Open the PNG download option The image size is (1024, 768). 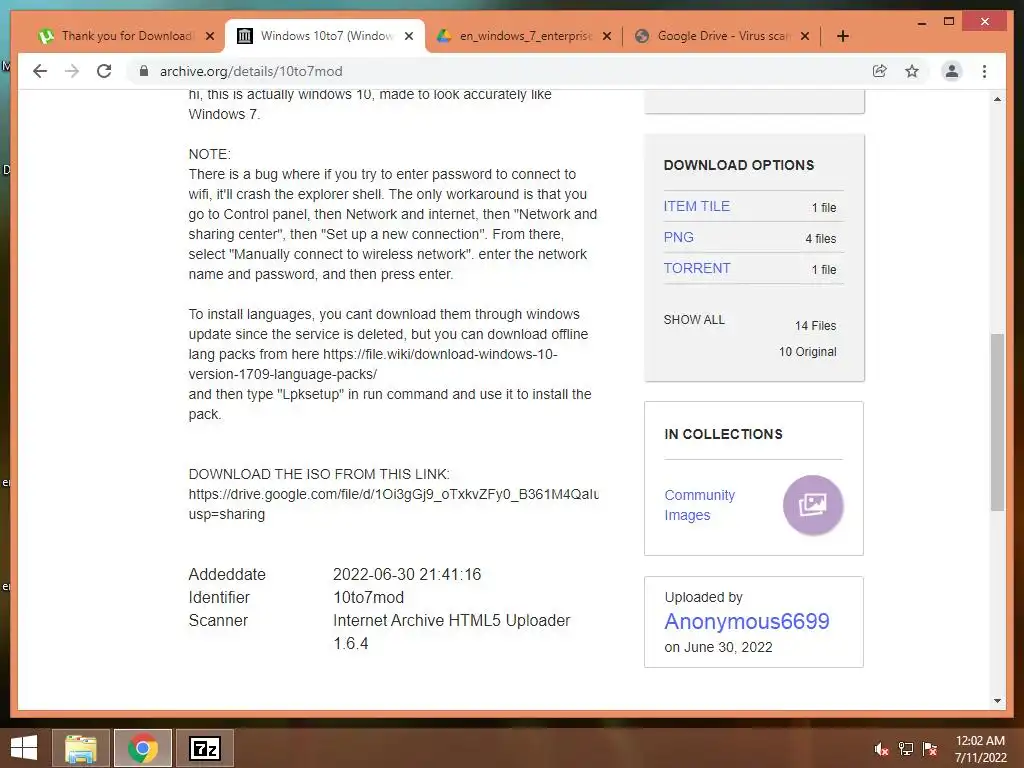[x=679, y=237]
